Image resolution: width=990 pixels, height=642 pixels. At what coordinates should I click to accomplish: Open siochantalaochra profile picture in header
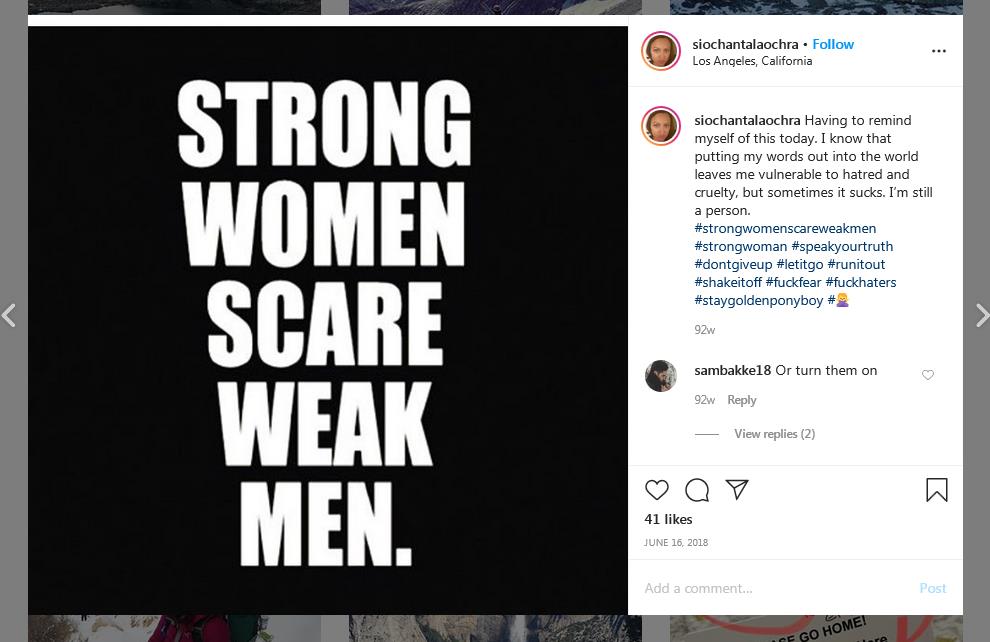(x=661, y=51)
